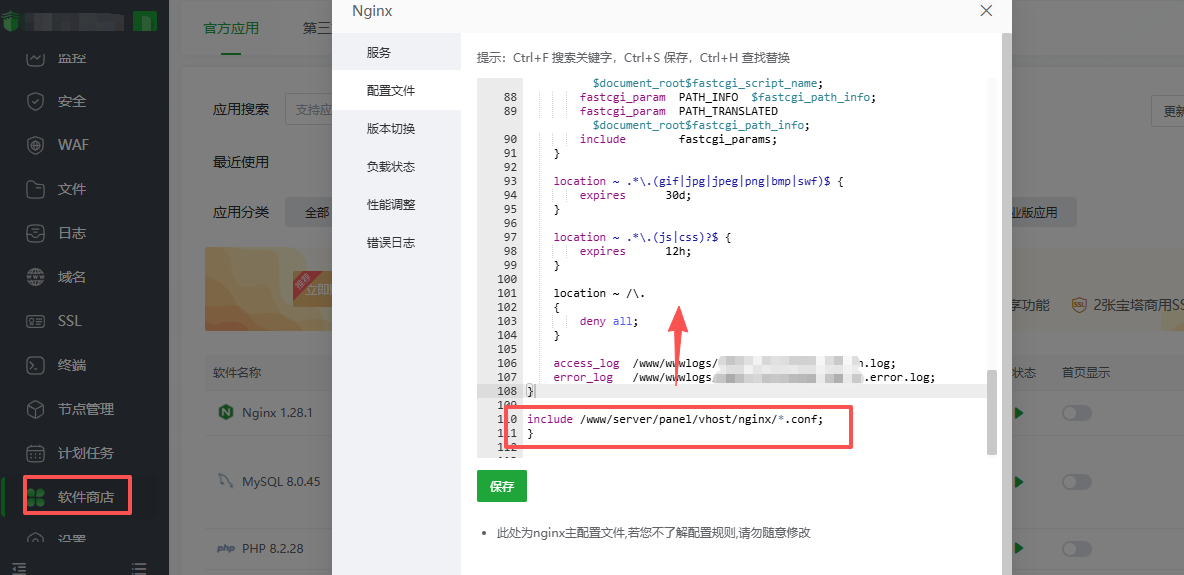Open the 终端 terminal icon
Viewport: 1184px width, 575px height.
pos(35,365)
